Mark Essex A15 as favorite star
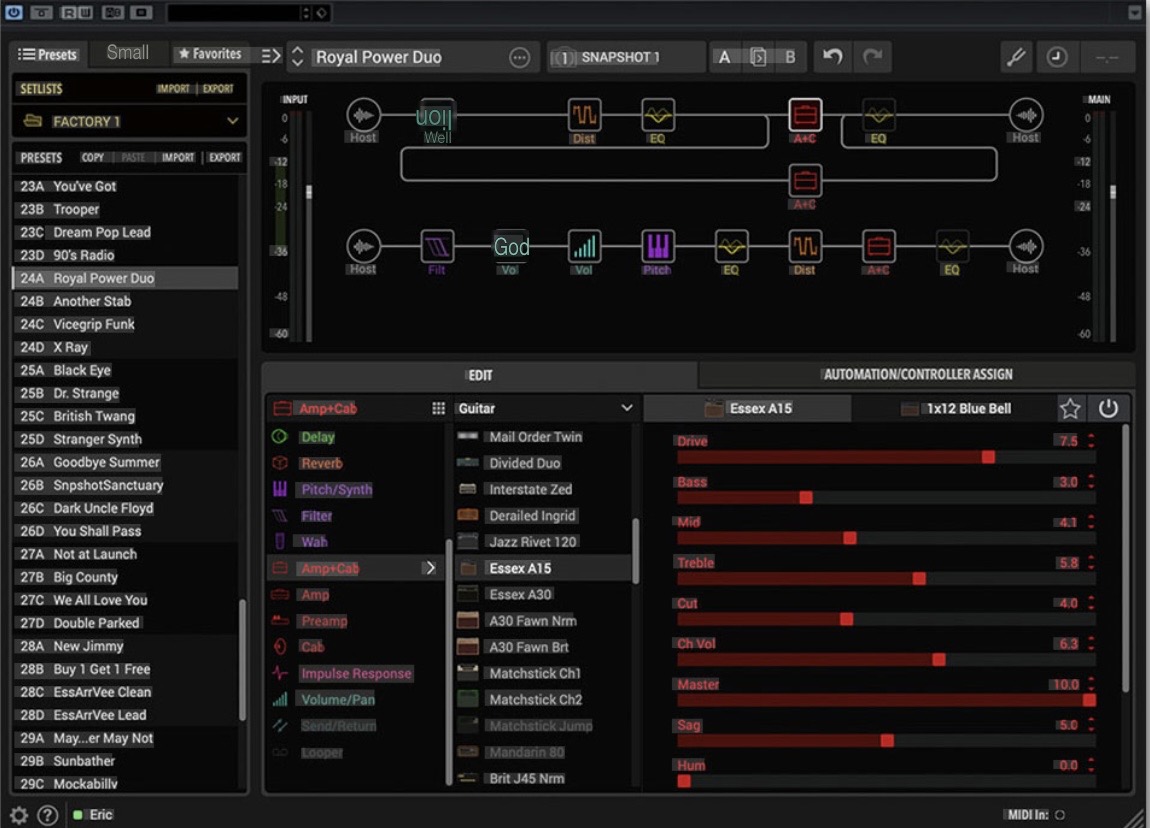Image resolution: width=1150 pixels, height=828 pixels. click(1070, 408)
